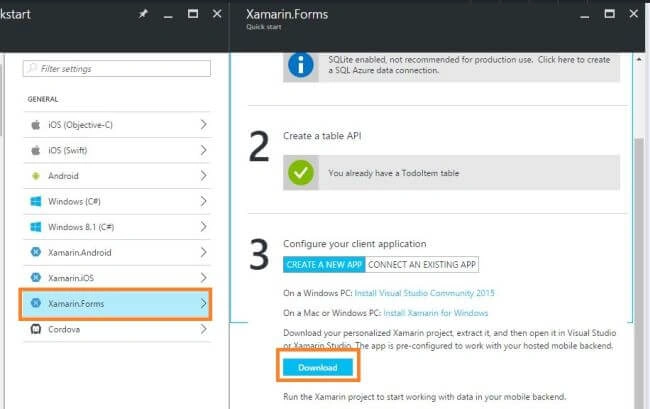Choose the Windows 8.1 (C#) entry
This screenshot has height=409, width=650.
[117, 227]
